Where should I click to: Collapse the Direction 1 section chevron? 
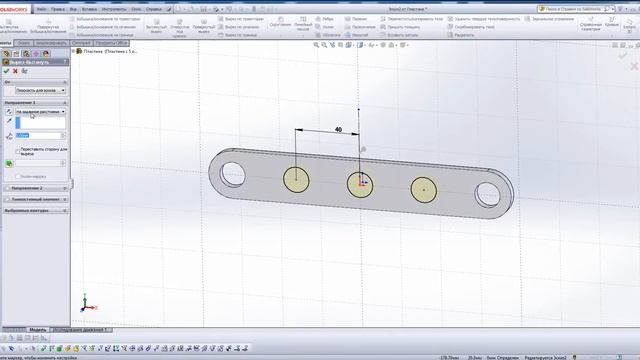[x=65, y=103]
